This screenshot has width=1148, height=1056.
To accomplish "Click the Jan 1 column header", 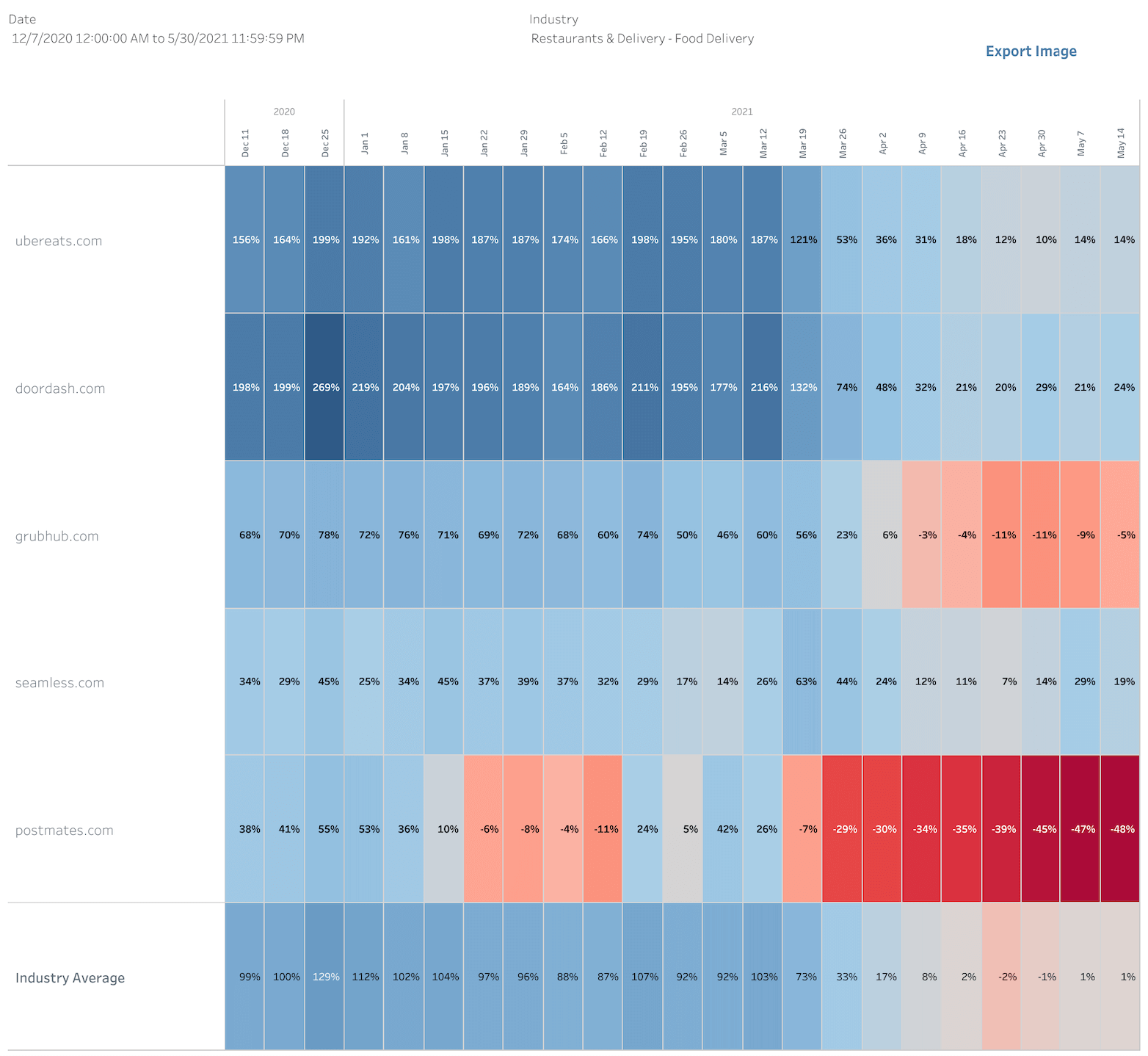I will pyautogui.click(x=365, y=143).
